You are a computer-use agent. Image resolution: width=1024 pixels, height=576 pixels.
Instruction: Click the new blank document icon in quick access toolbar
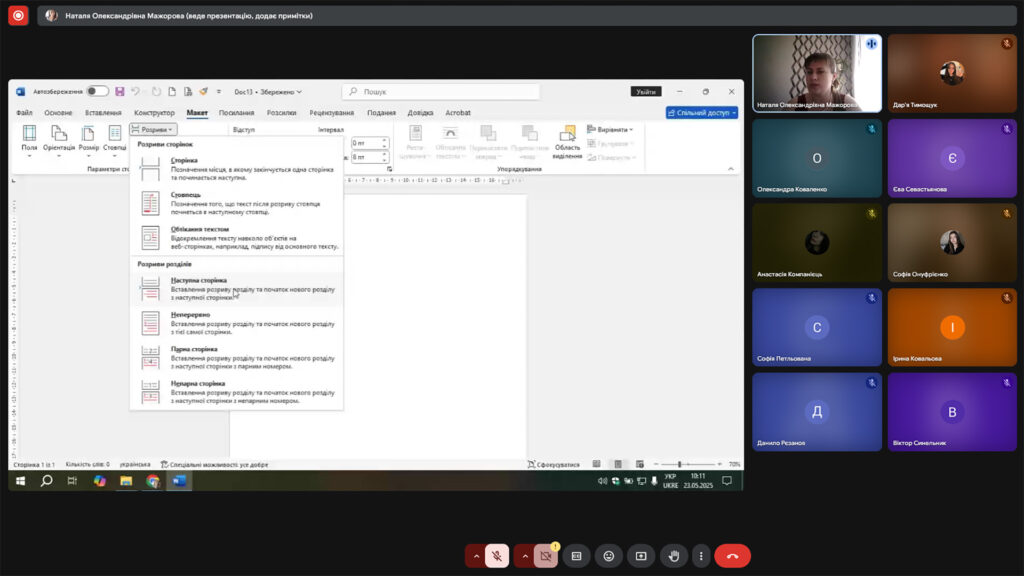click(172, 91)
